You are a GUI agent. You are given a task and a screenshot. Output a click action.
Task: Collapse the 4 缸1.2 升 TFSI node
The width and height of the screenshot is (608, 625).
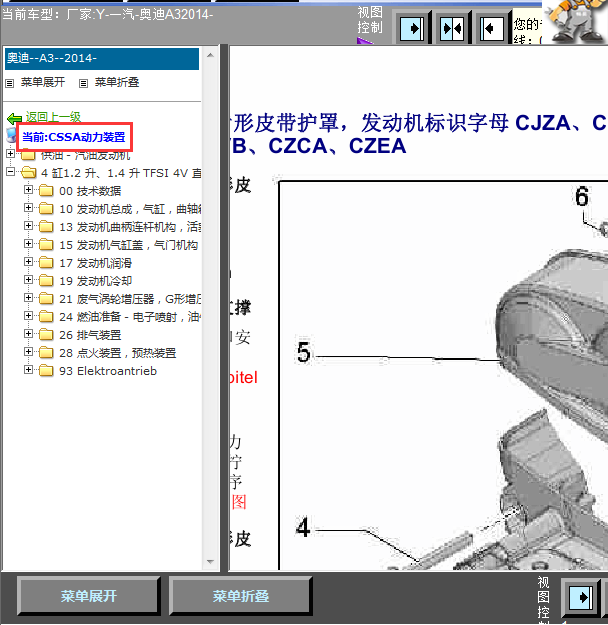(x=10, y=172)
